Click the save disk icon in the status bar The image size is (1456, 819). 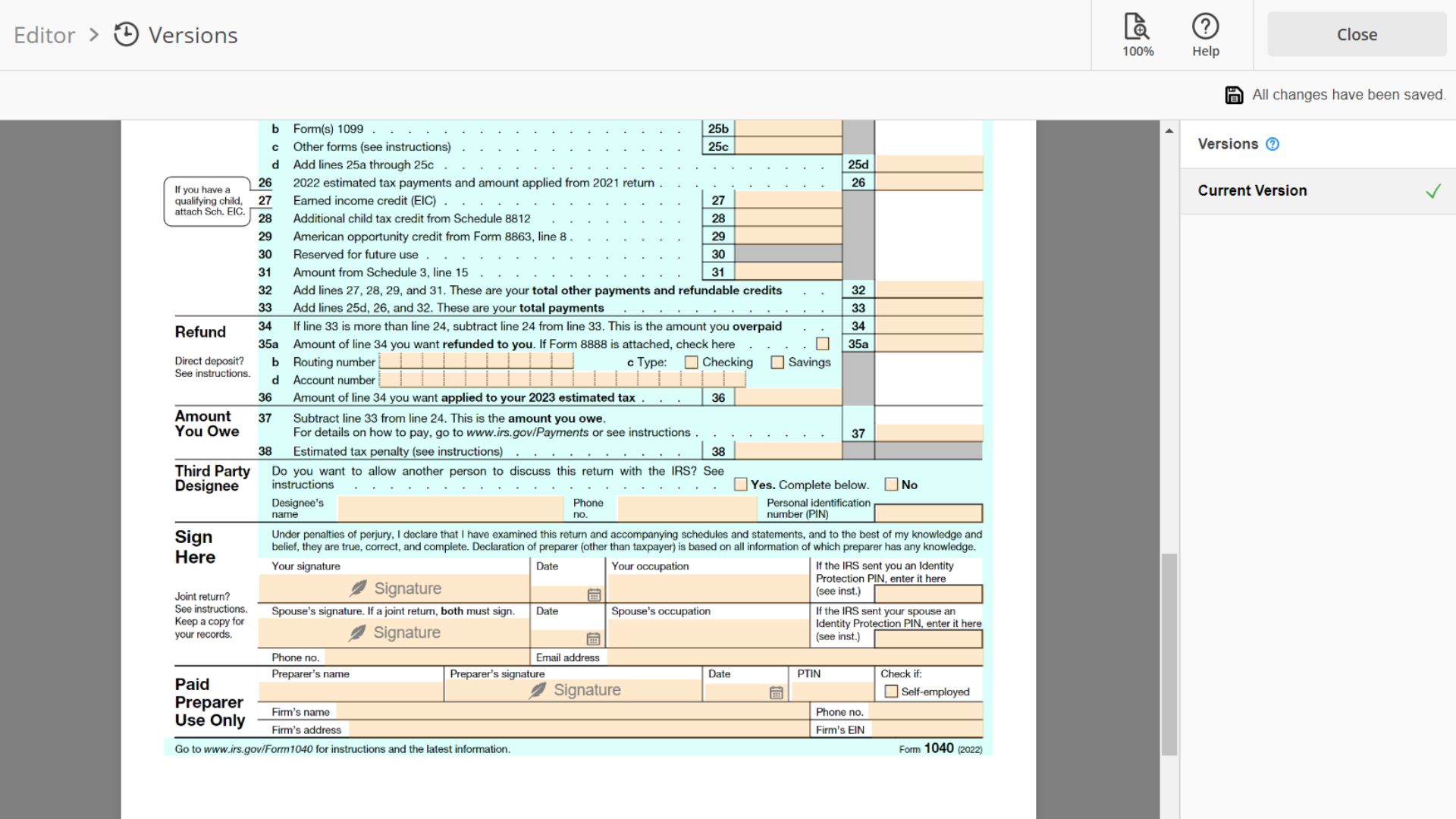pyautogui.click(x=1234, y=95)
